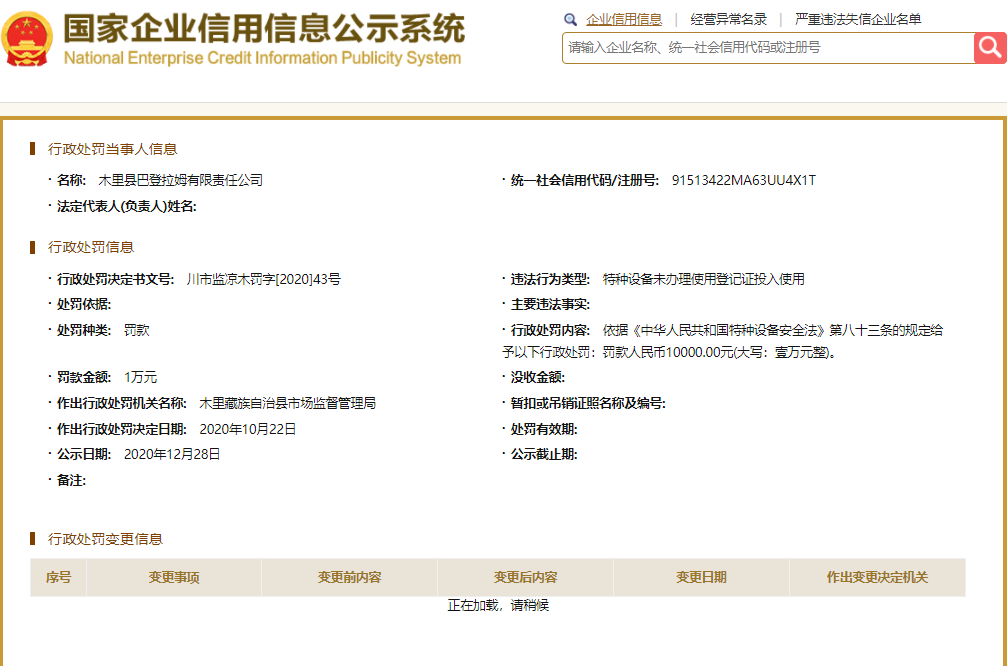Screen dimensions: 1007x666
Task: Click the 处罚依据 label
Action: 83,305
